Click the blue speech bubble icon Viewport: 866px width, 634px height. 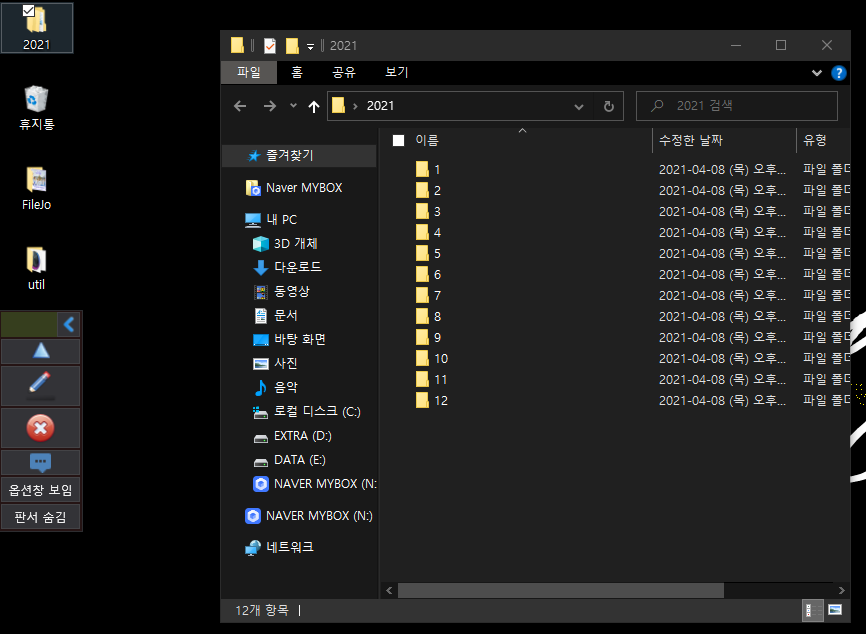pyautogui.click(x=40, y=462)
